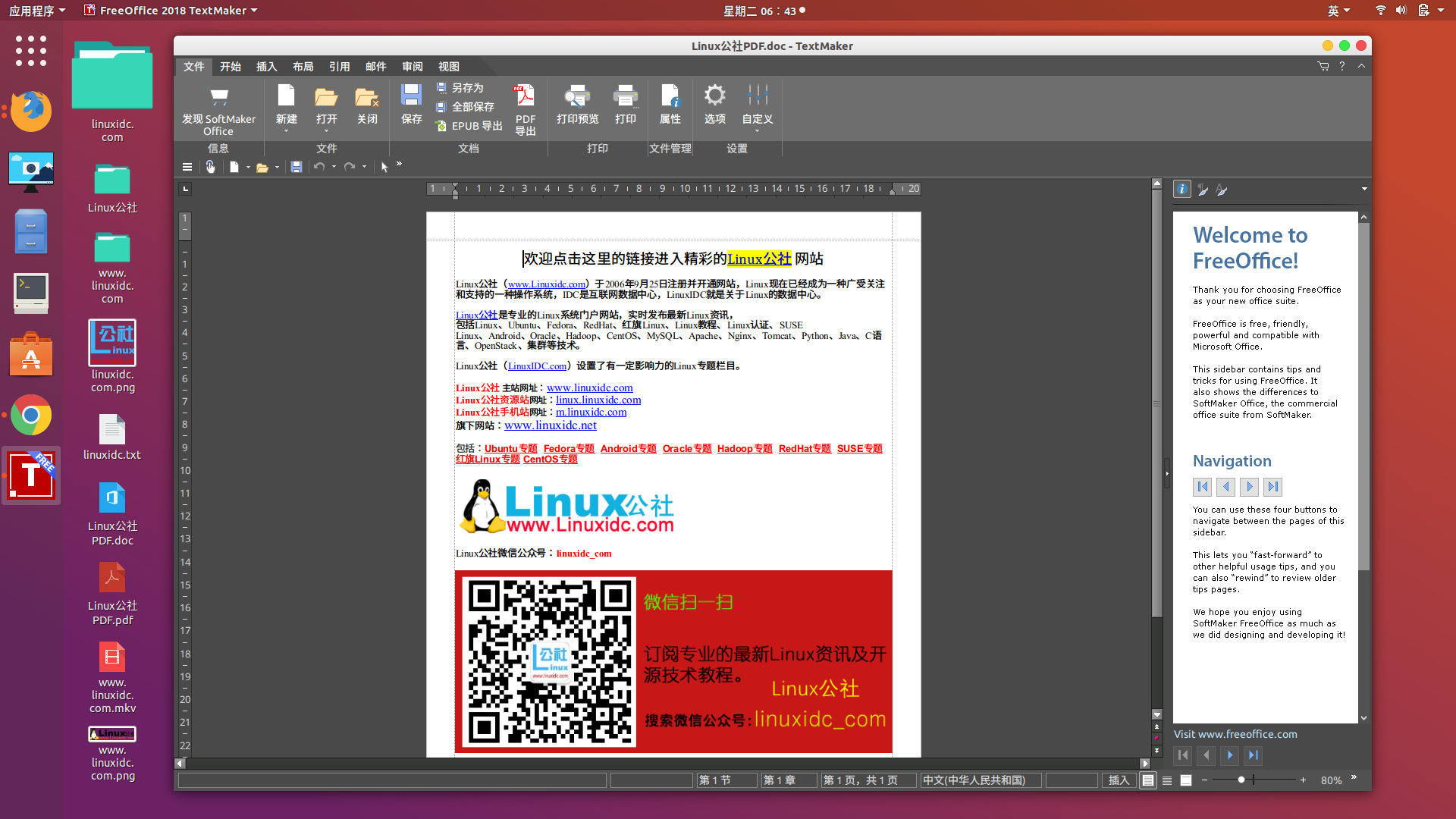Open the 文件 ribbon tab
Image resolution: width=1456 pixels, height=819 pixels.
[194, 67]
